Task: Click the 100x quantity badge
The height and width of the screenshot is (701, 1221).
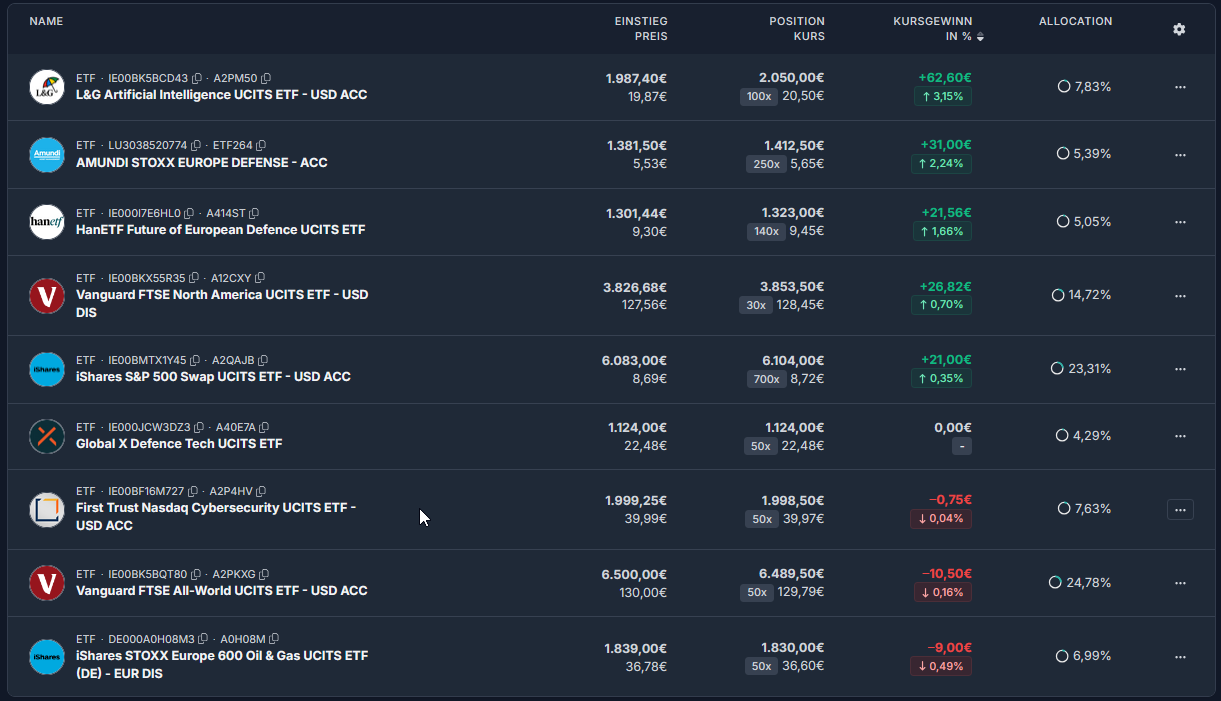Action: [x=758, y=96]
